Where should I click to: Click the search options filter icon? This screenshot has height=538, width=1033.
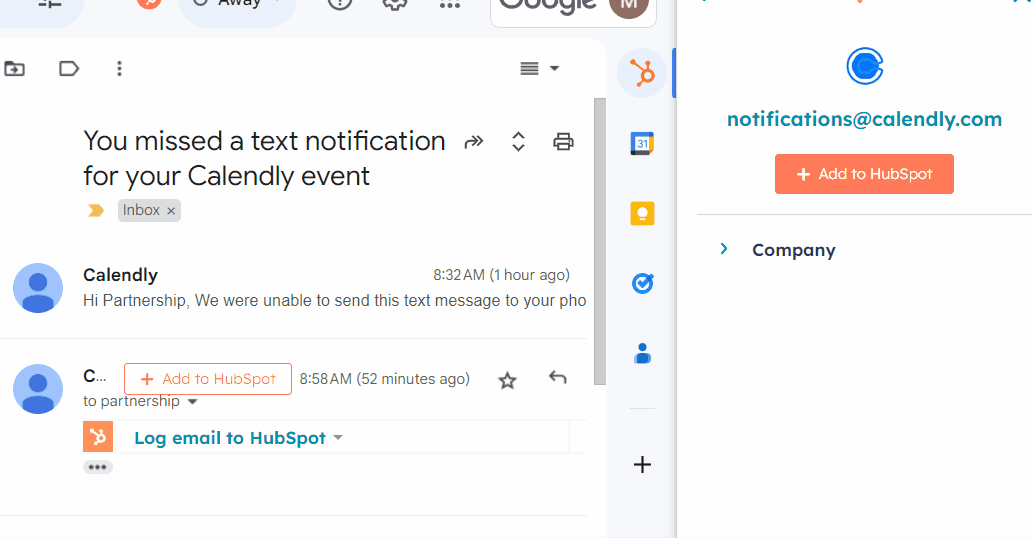[x=49, y=5]
